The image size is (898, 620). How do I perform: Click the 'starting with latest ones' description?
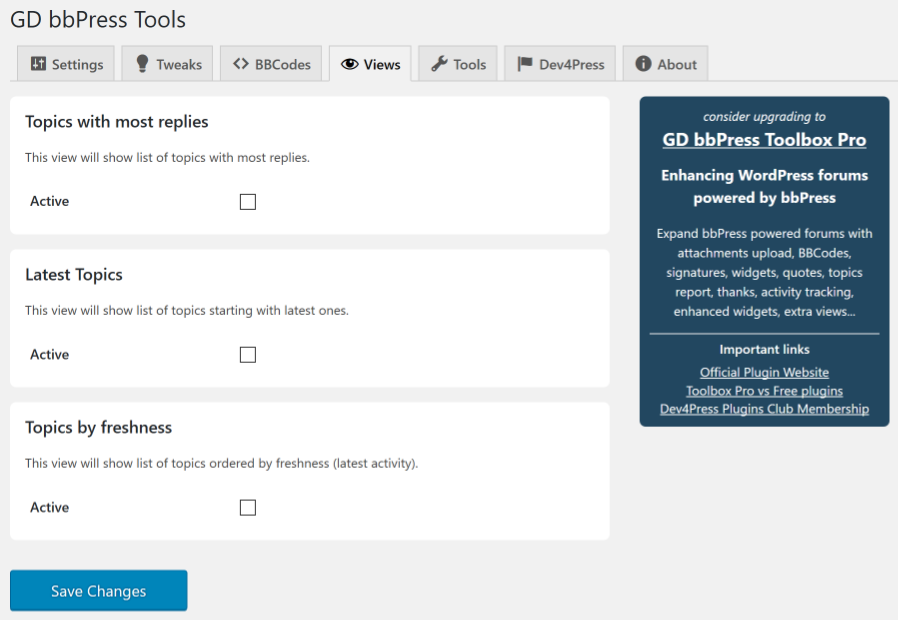(187, 310)
